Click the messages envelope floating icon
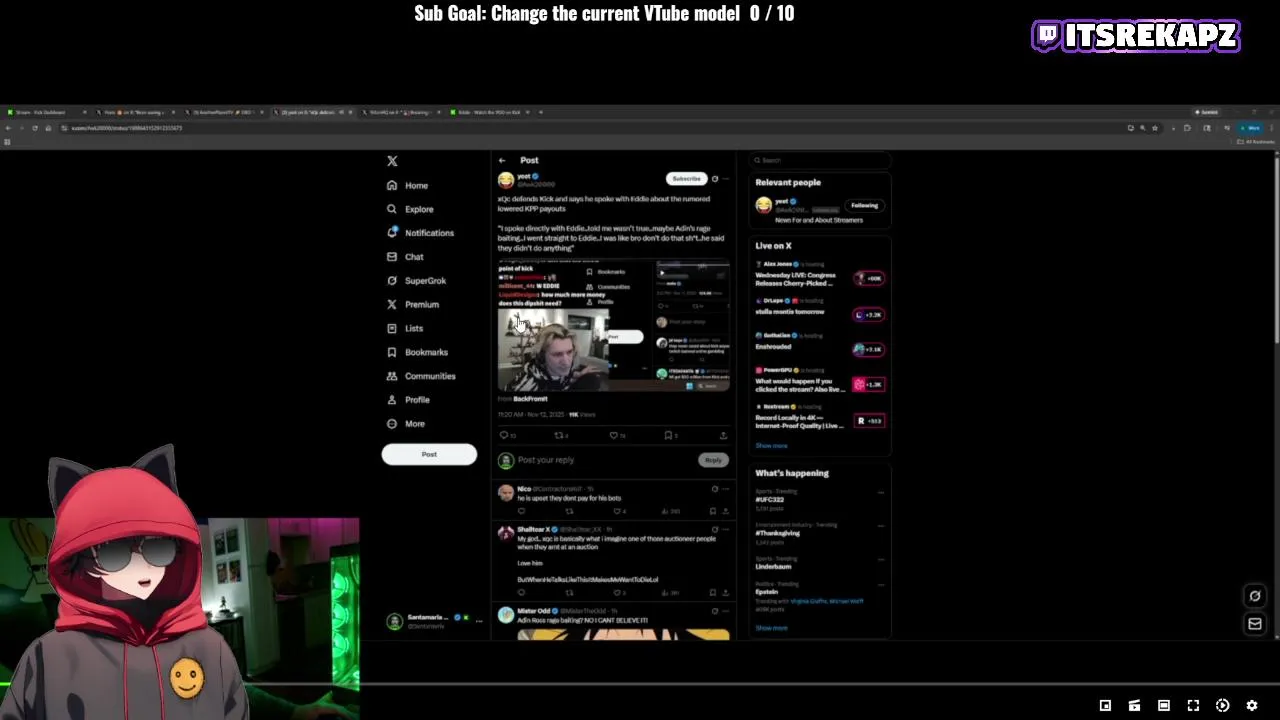Screen dimensions: 1280x720 (1255, 624)
